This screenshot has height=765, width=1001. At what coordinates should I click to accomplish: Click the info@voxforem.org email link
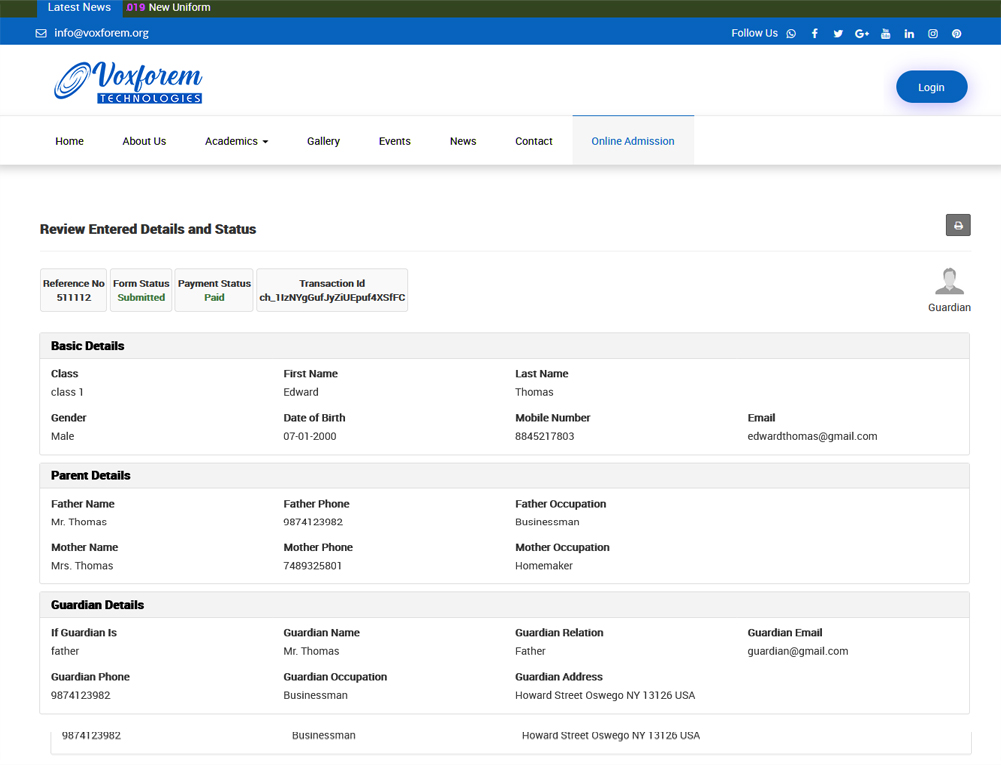(x=101, y=33)
